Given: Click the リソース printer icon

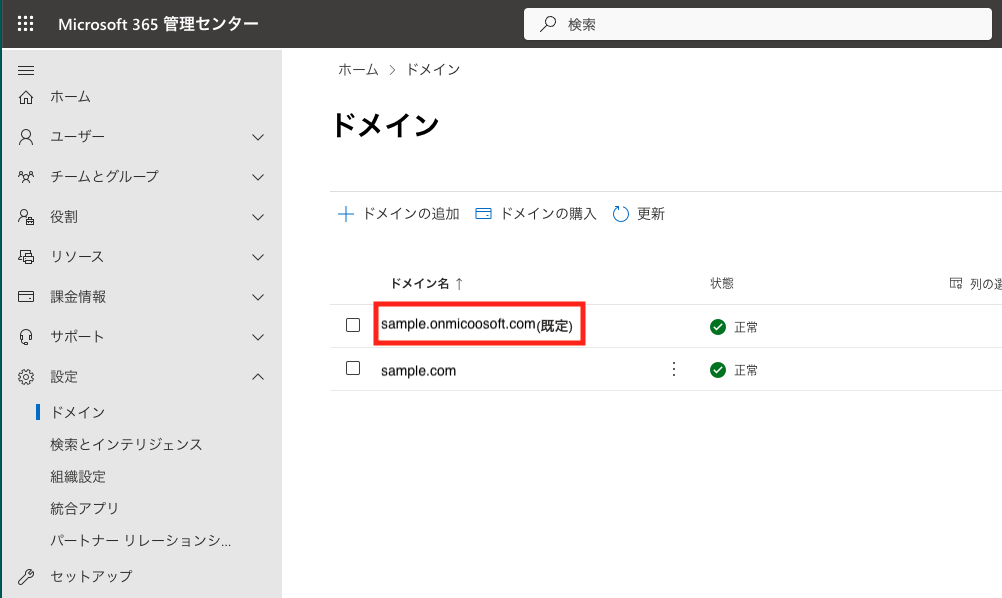Looking at the screenshot, I should (x=26, y=257).
